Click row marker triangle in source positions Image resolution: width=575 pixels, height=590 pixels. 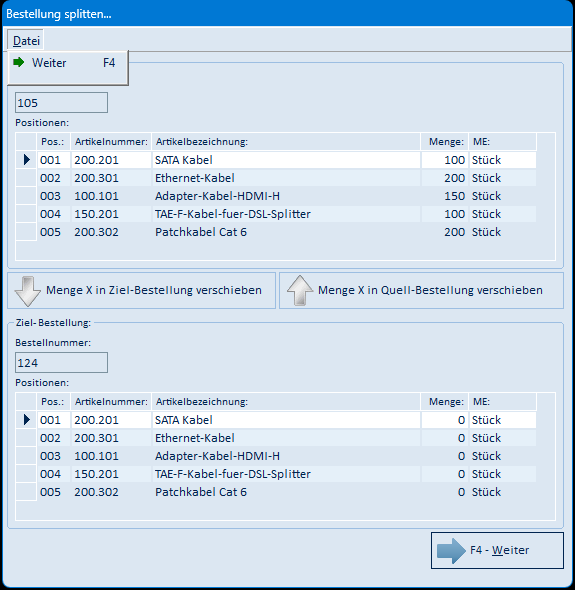(26, 160)
